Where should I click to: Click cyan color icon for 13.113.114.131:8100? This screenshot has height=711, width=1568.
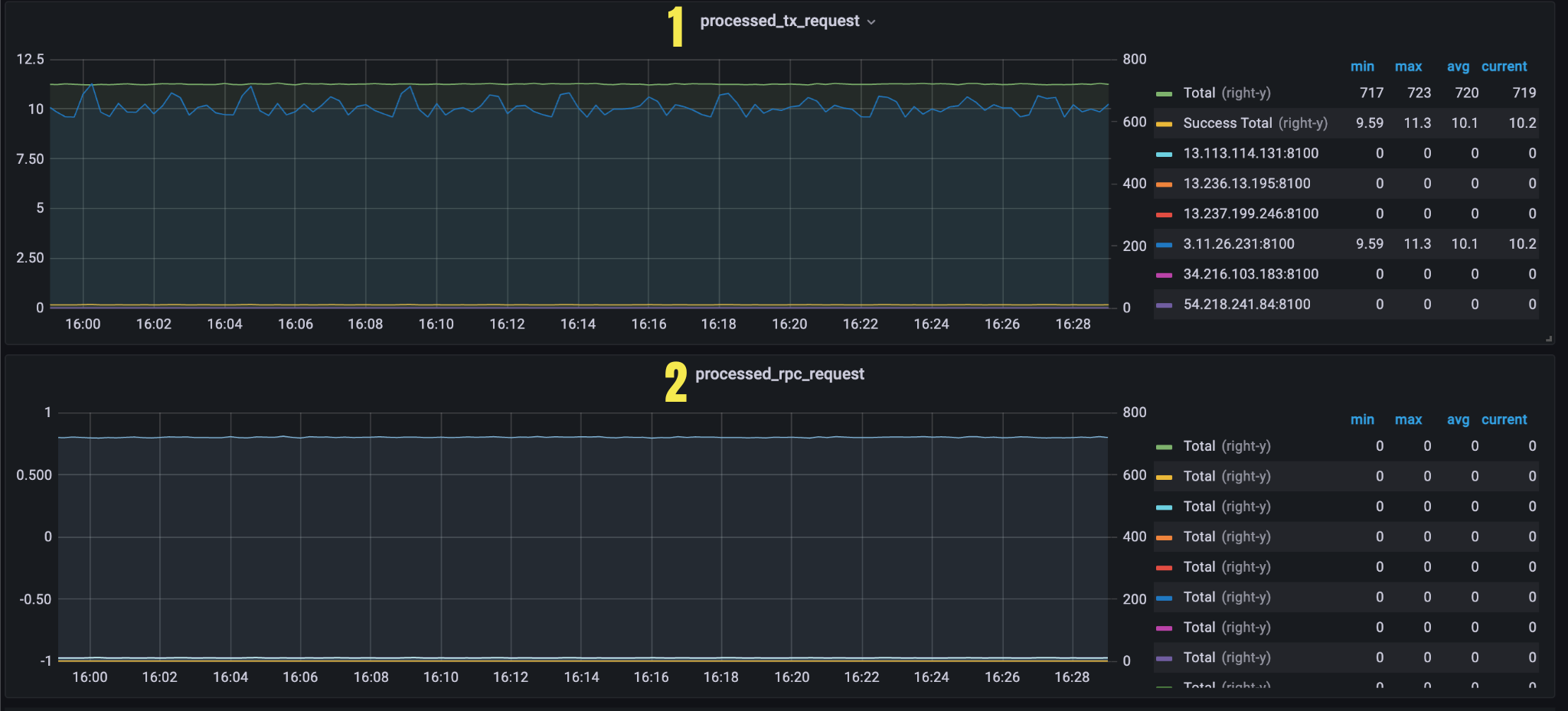click(1164, 155)
